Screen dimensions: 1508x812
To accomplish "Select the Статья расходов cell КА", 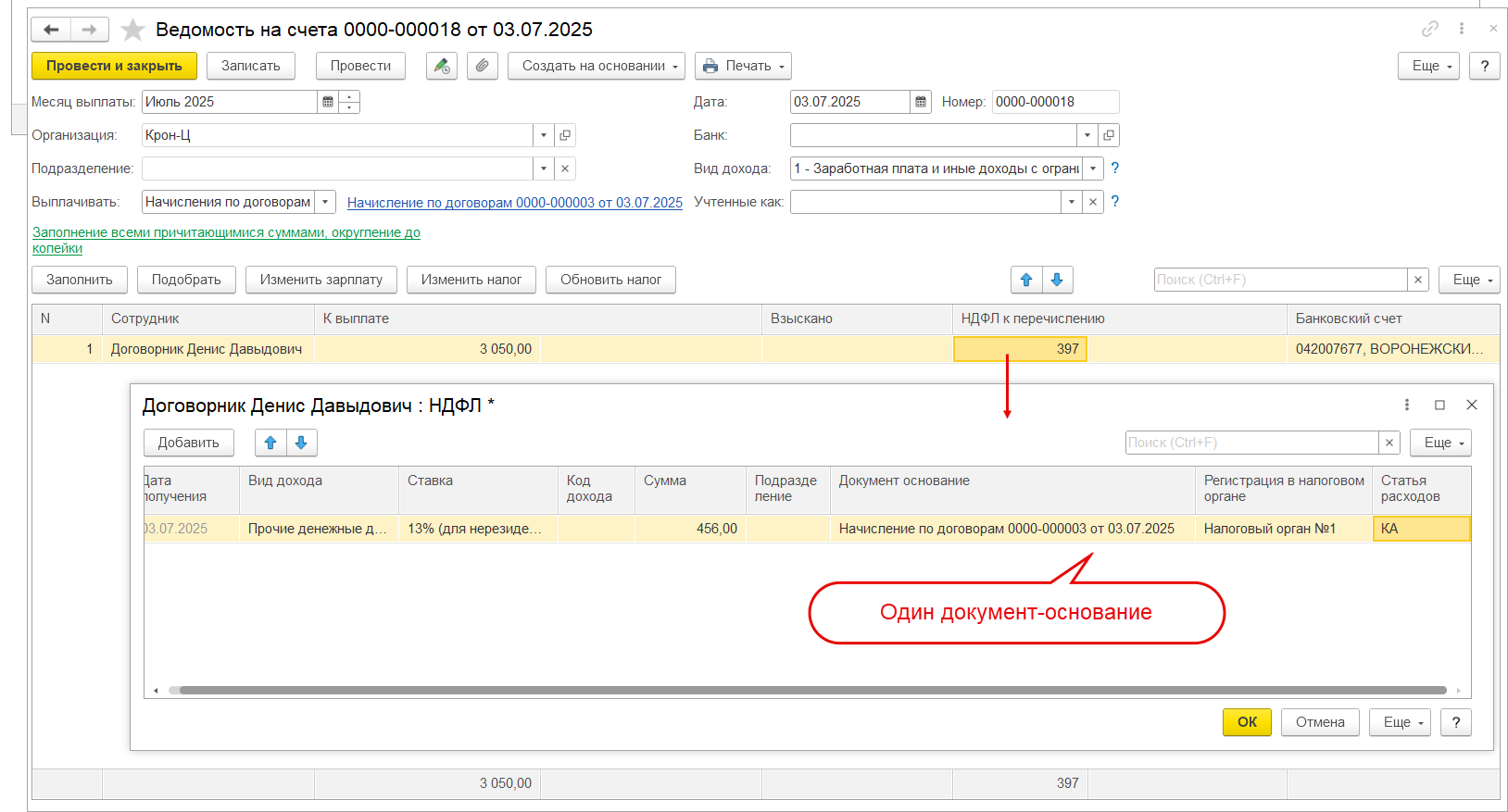I will [1421, 529].
